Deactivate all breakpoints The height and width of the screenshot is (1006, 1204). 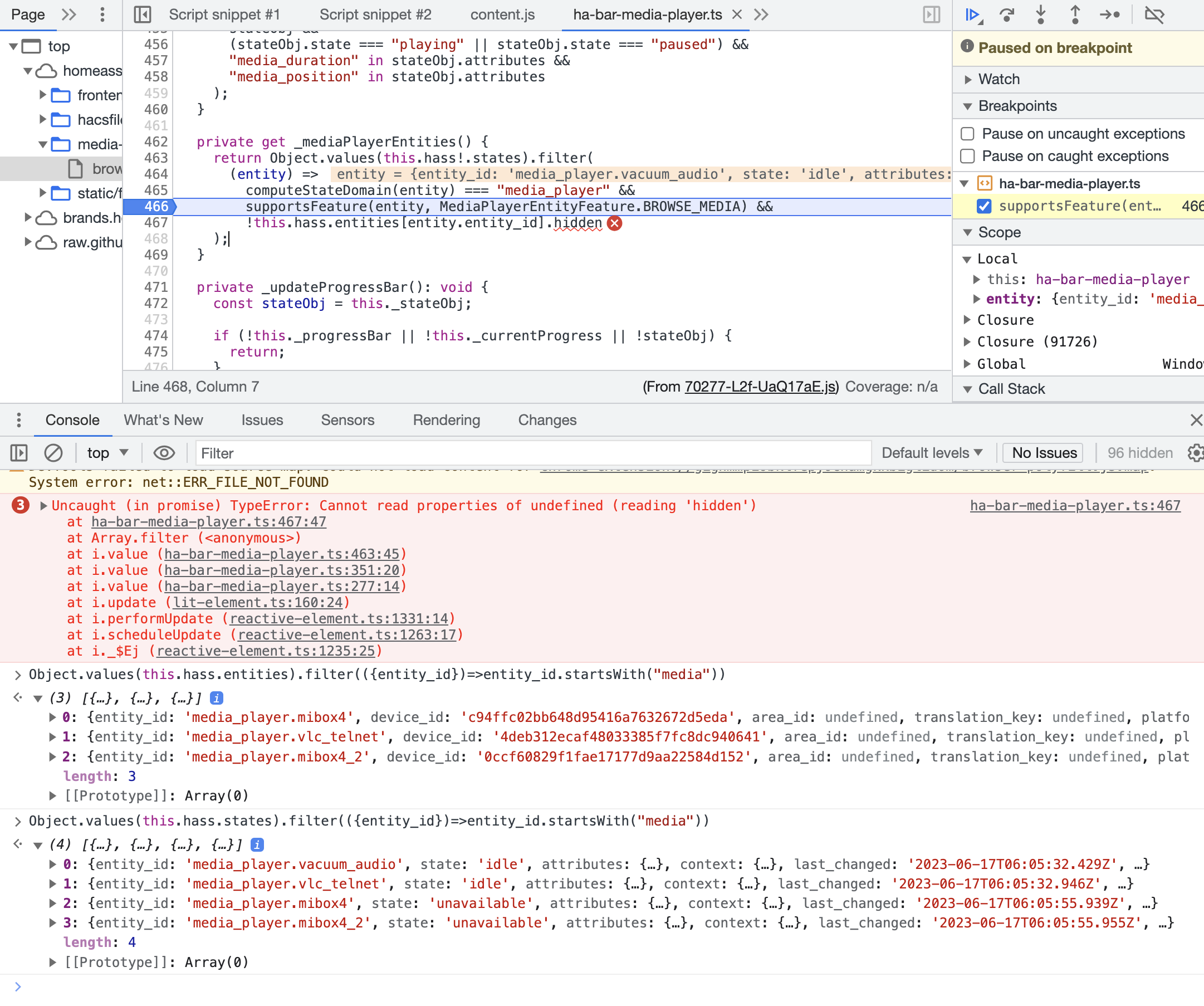point(1154,16)
